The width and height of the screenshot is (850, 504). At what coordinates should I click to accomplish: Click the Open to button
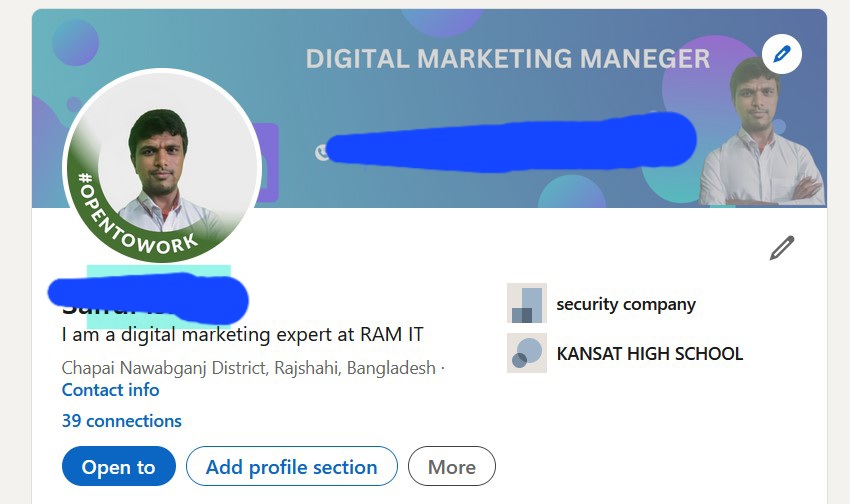click(x=119, y=466)
